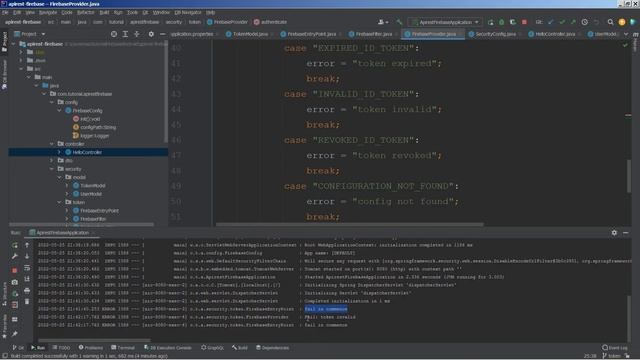Click Down the stack trace arrow
This screenshot has width=640, height=360.
(27, 256)
